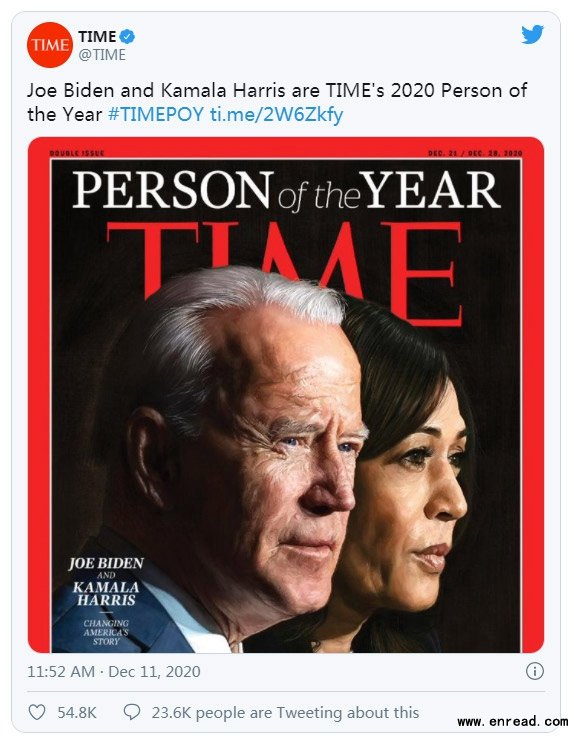Screen dimensions: 574x740
Task: Open the @TIME handle link
Action: [x=102, y=55]
